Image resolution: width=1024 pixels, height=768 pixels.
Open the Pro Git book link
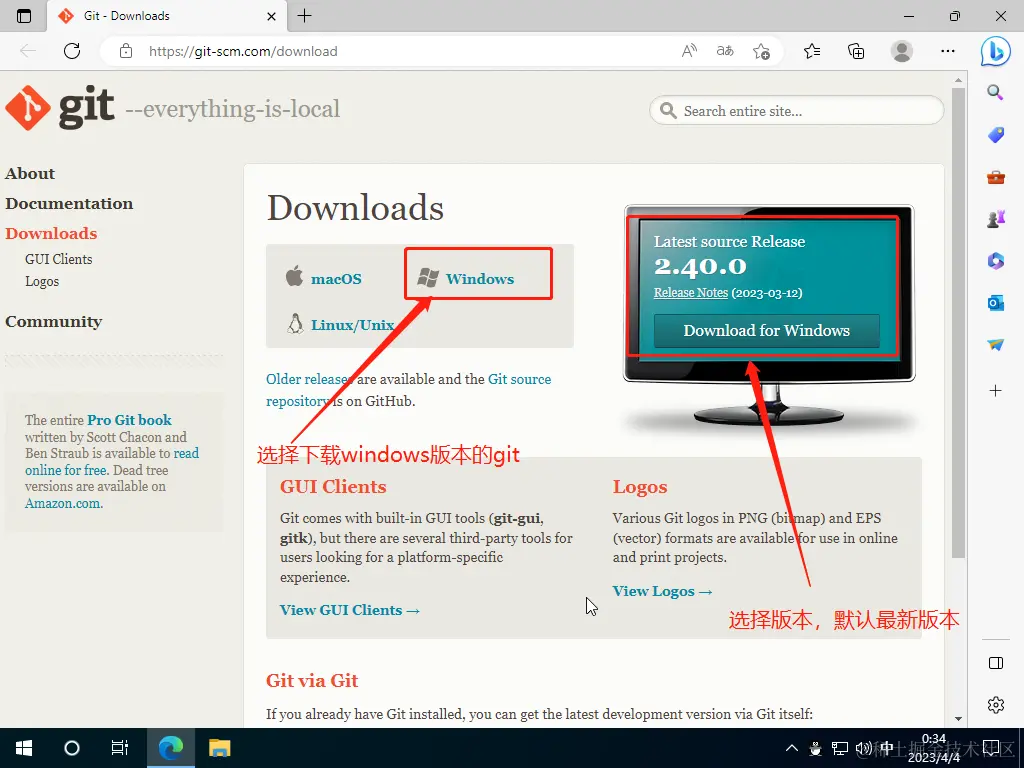(129, 420)
